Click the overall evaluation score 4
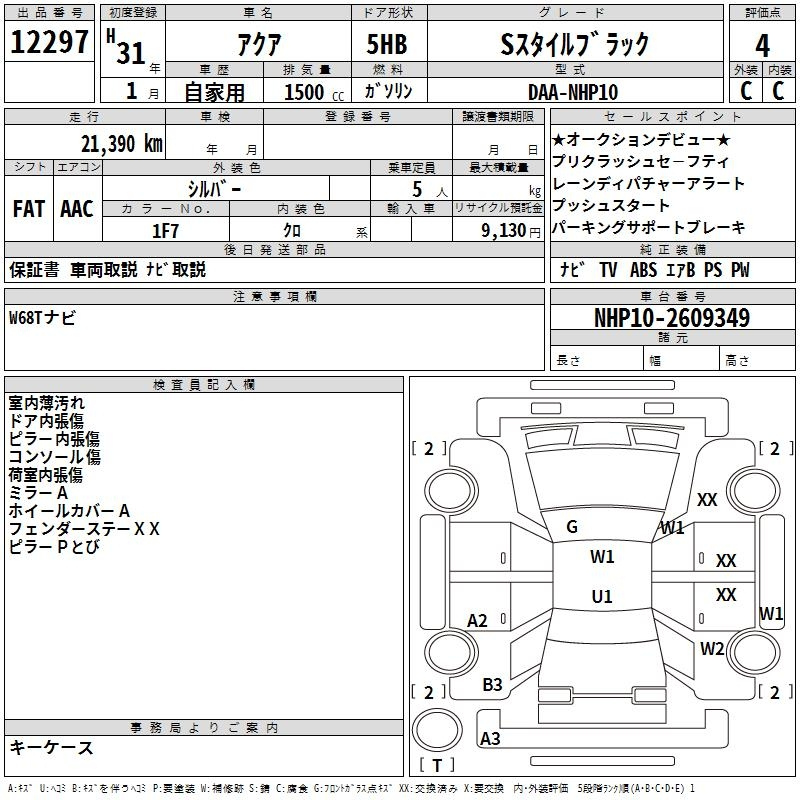The image size is (800, 800). (x=762, y=45)
